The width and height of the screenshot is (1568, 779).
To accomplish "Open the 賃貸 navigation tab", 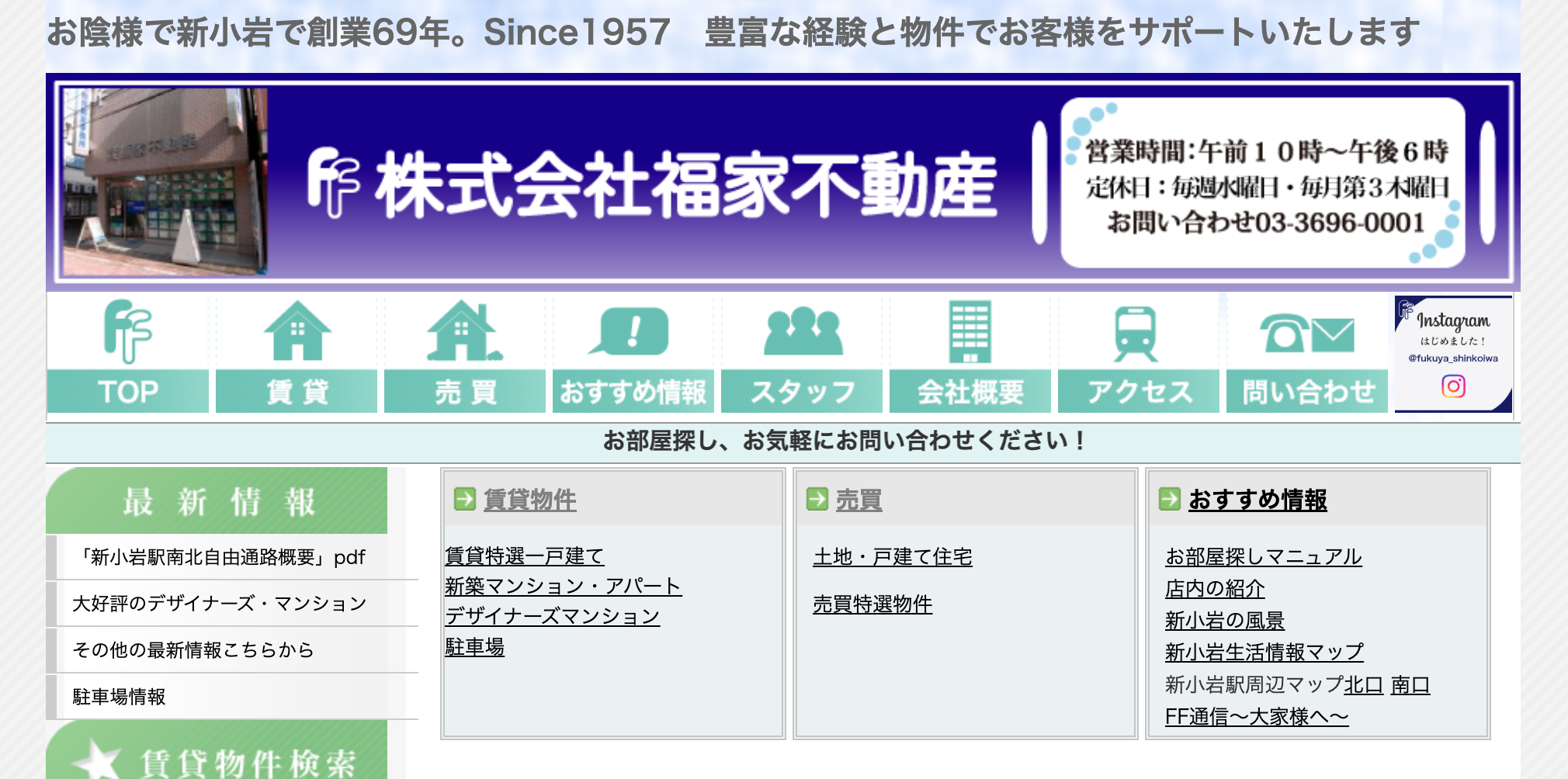I will tap(297, 391).
